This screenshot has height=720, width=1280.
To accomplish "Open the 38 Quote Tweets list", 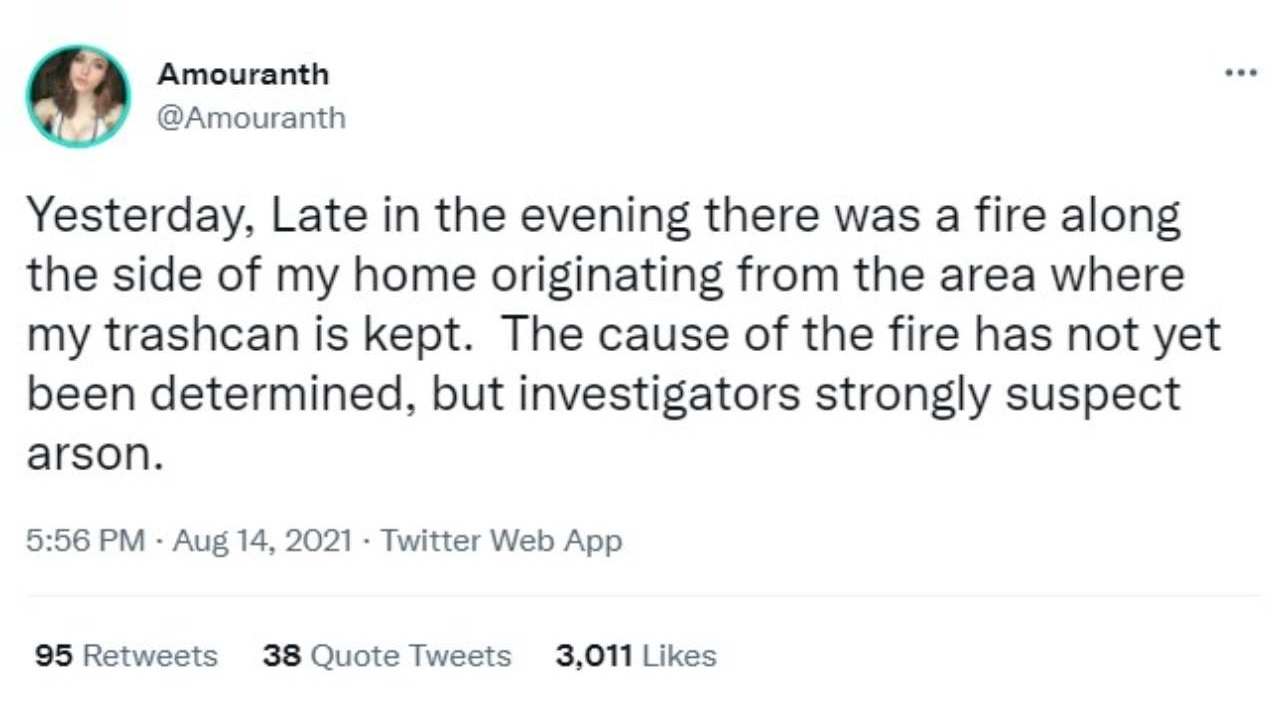I will pyautogui.click(x=386, y=656).
